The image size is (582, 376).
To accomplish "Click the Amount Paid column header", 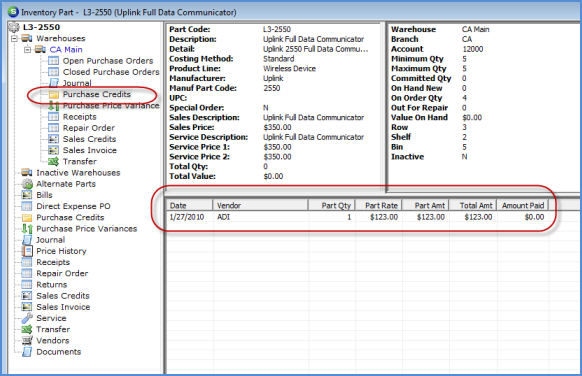I will (x=523, y=205).
